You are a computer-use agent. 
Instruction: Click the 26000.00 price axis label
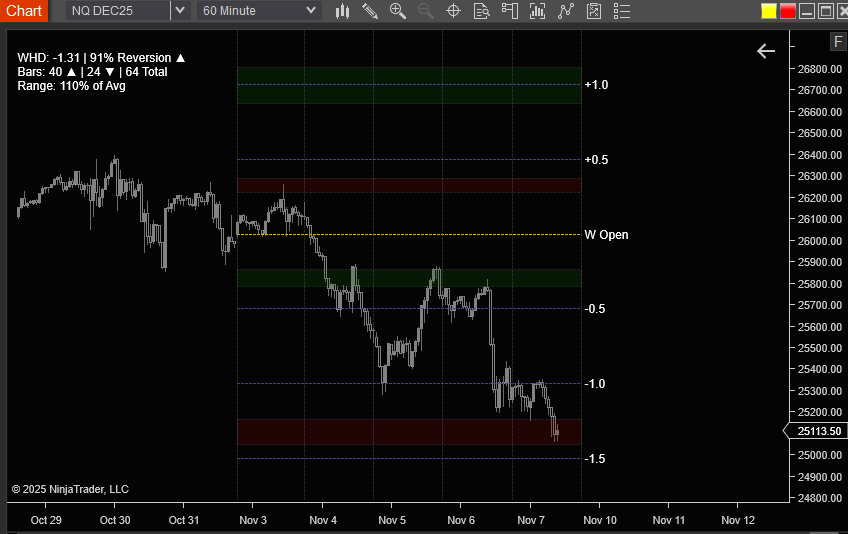(x=820, y=241)
